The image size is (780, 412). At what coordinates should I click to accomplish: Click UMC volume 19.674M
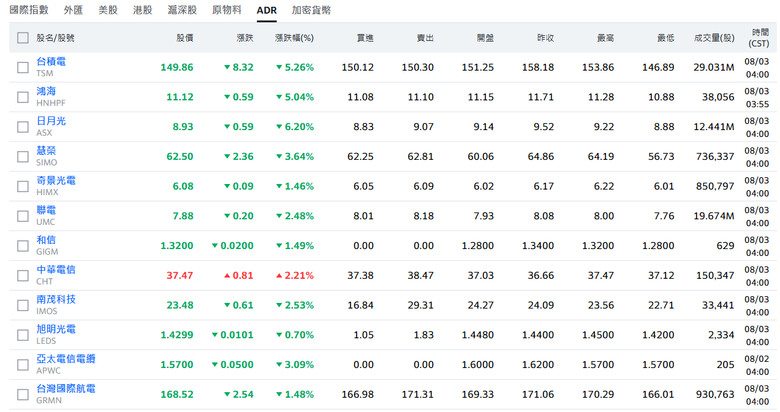(x=714, y=216)
